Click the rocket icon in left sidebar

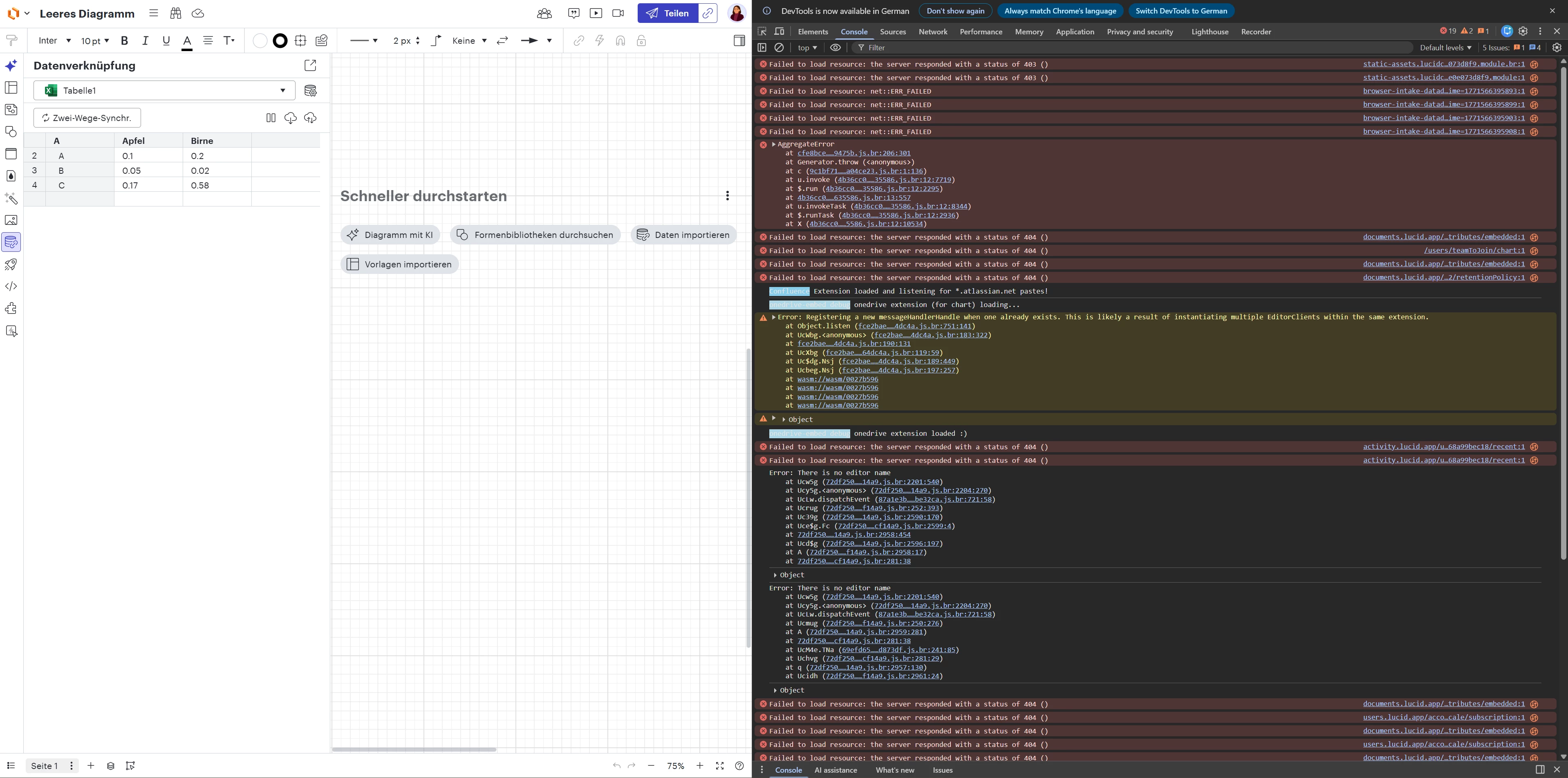click(x=11, y=264)
